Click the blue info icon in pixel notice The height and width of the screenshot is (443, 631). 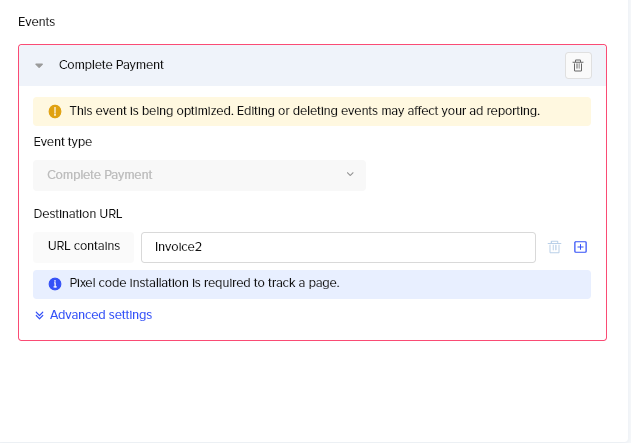[x=55, y=284]
